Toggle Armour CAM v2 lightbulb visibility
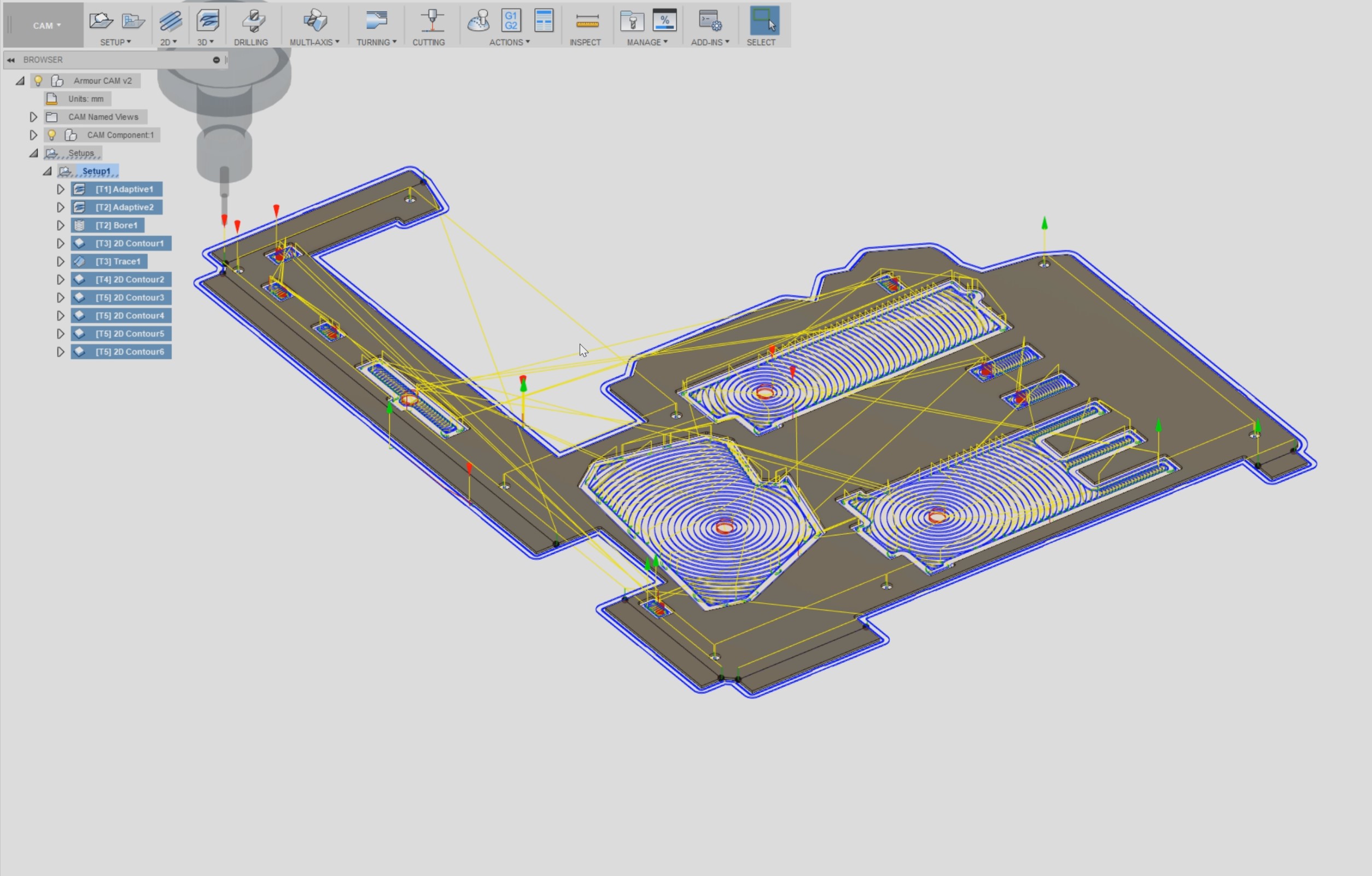Image resolution: width=1372 pixels, height=876 pixels. tap(38, 80)
